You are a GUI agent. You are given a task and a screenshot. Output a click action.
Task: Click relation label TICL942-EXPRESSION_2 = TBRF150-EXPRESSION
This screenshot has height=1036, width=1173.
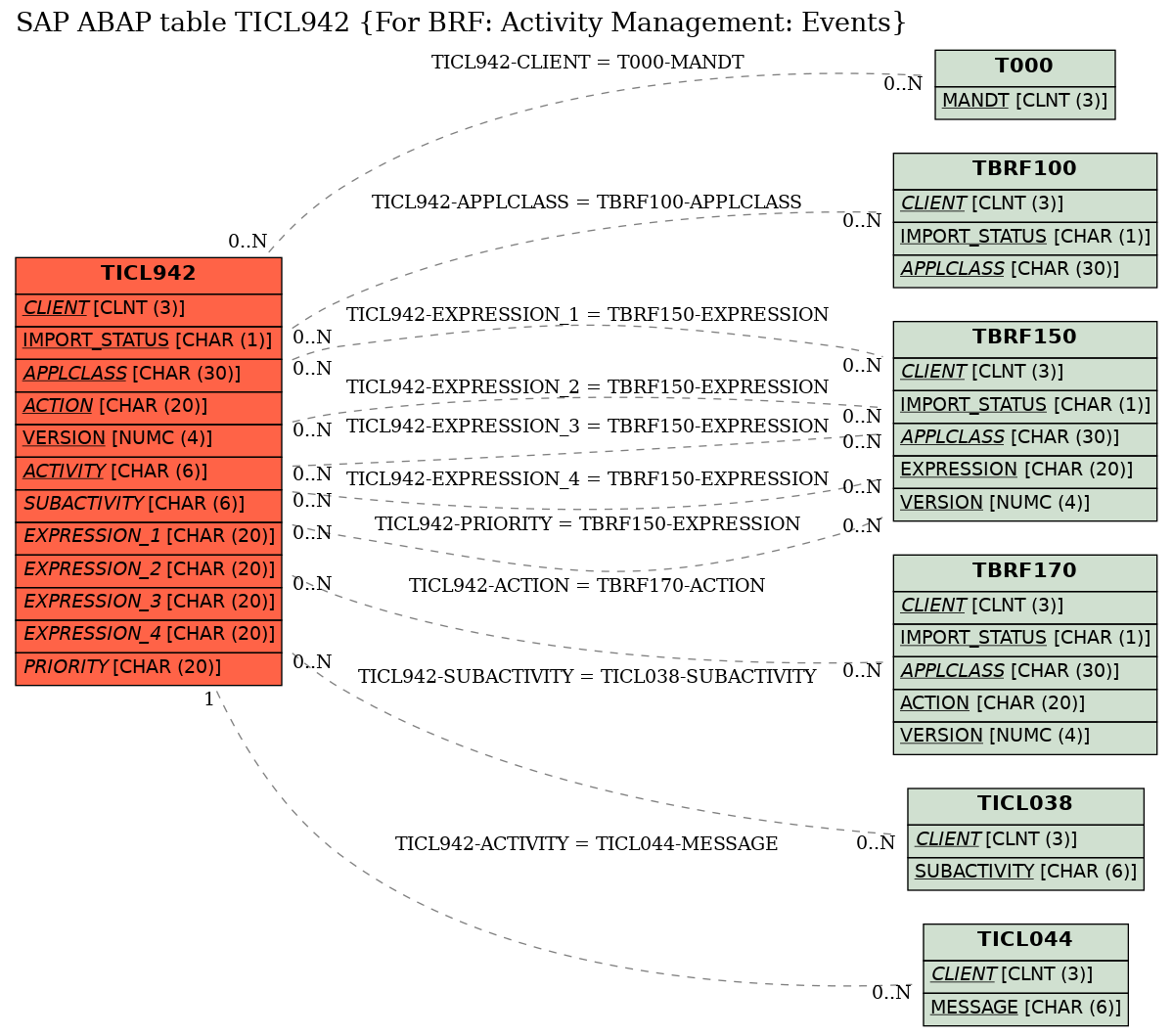click(587, 387)
